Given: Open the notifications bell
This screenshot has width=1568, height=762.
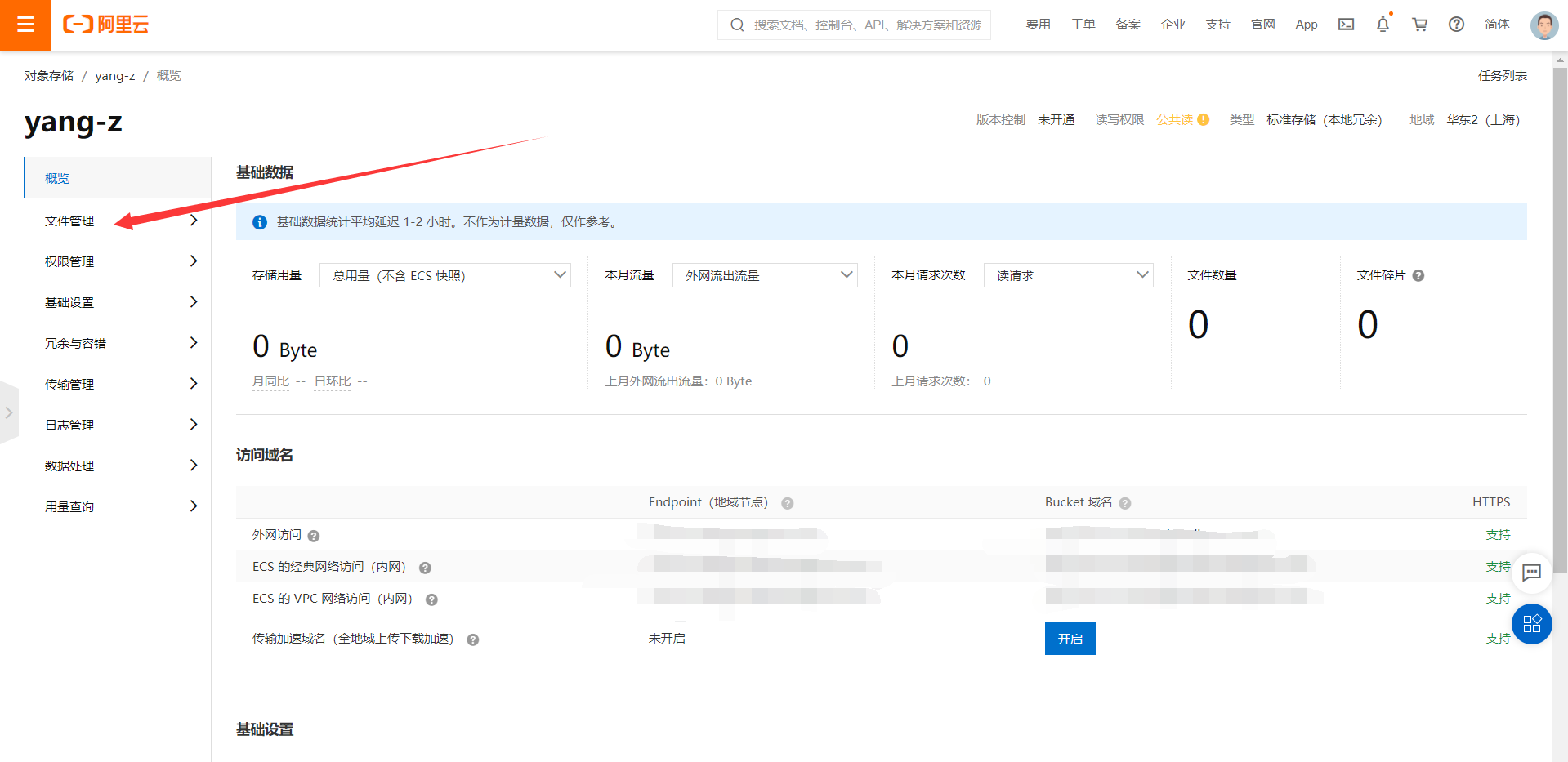Looking at the screenshot, I should coord(1383,25).
